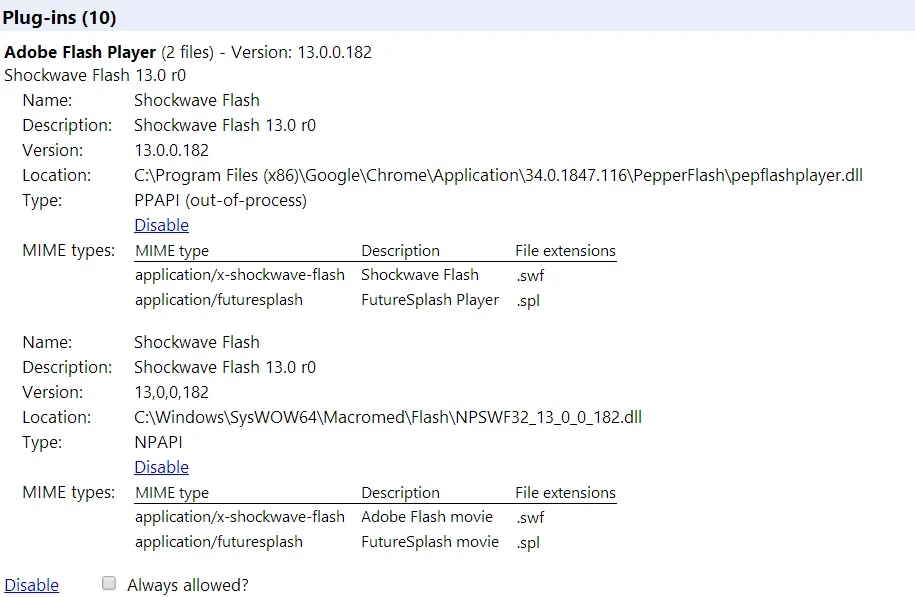Tick the "Always allowed?" checkbox
The width and height of the screenshot is (915, 597).
tap(109, 583)
